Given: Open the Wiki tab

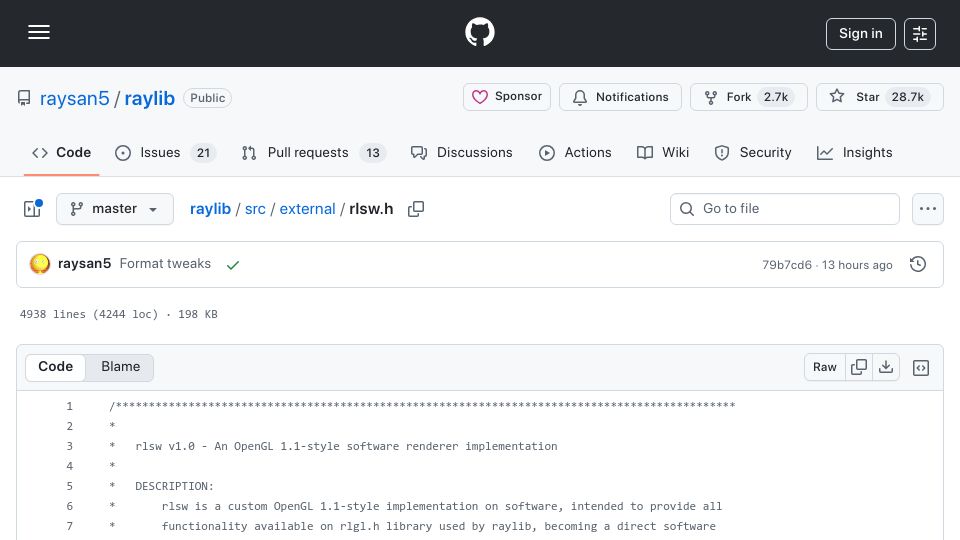Looking at the screenshot, I should [663, 152].
